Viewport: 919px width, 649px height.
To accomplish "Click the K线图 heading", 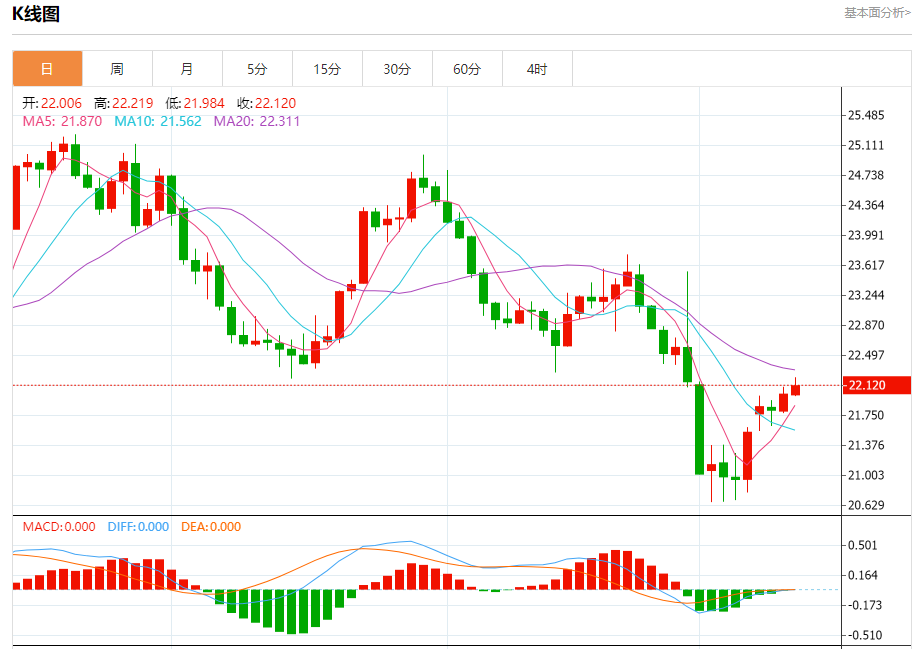I will (x=36, y=13).
